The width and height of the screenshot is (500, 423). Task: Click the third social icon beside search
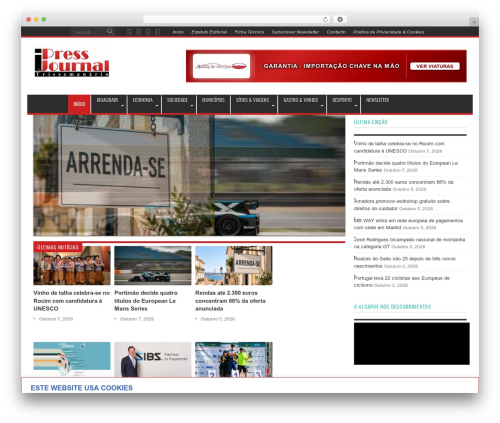[148, 32]
